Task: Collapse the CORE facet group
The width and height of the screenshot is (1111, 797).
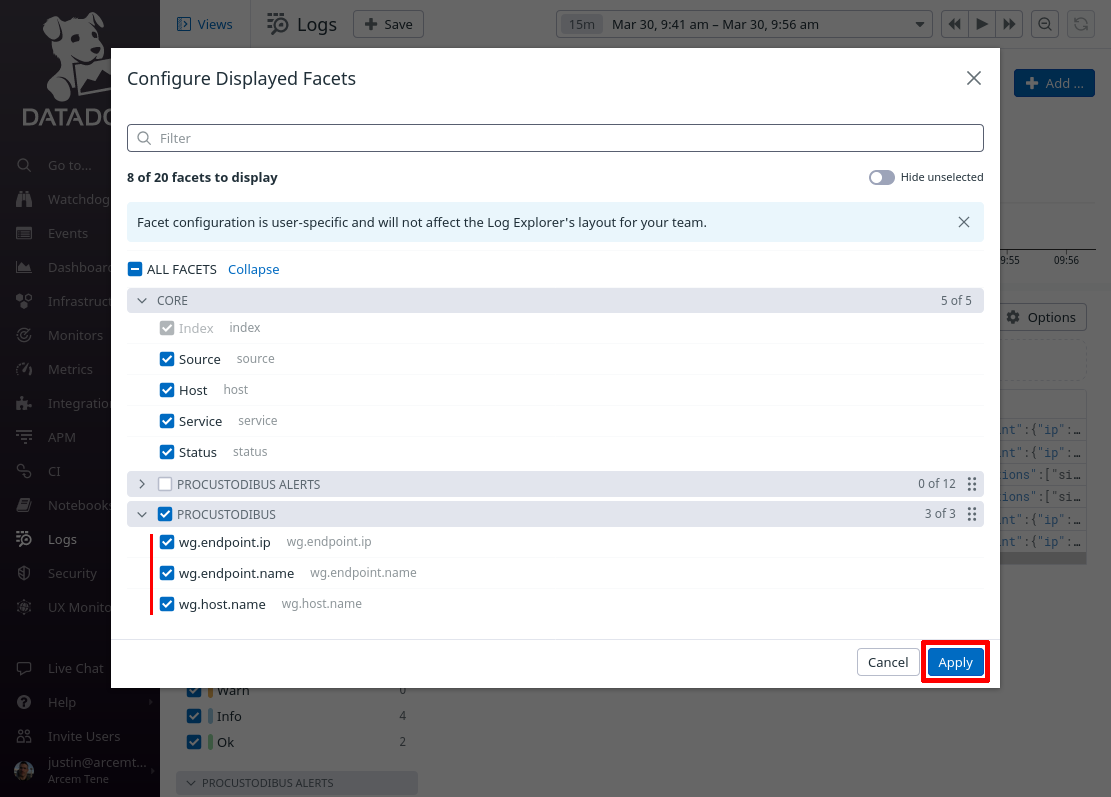Action: pyautogui.click(x=142, y=300)
